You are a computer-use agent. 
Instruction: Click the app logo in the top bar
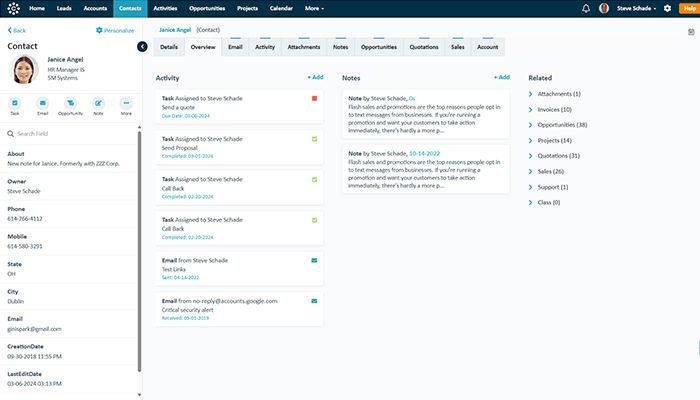pos(13,8)
